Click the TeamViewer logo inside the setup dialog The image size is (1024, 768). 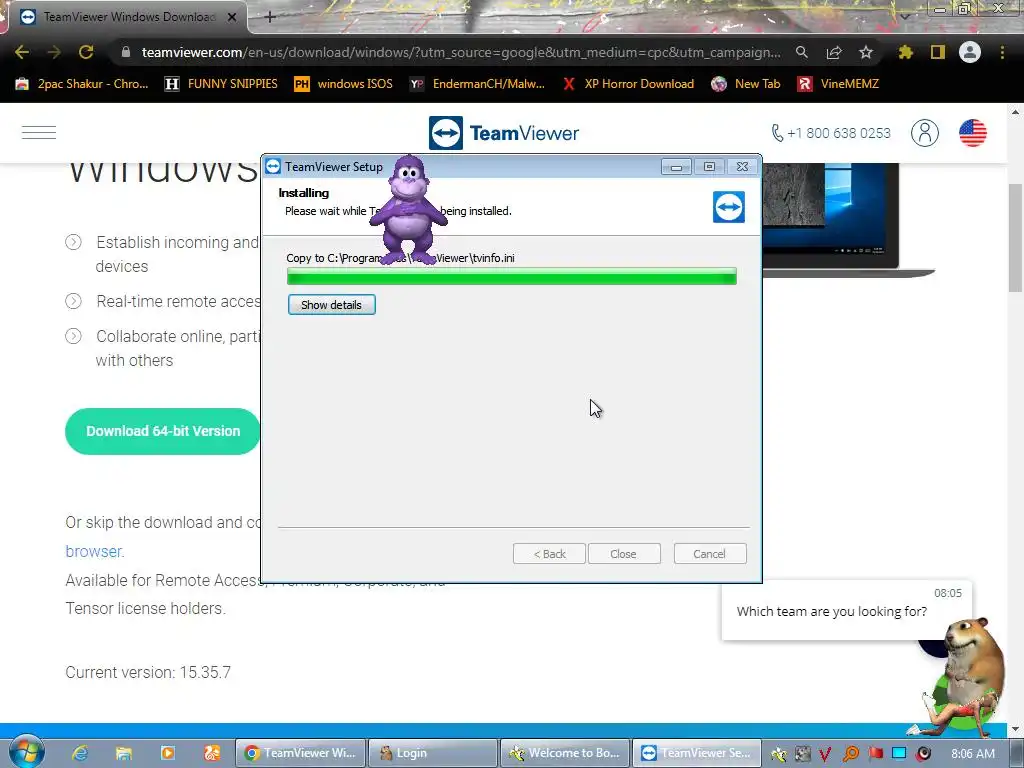(x=729, y=207)
